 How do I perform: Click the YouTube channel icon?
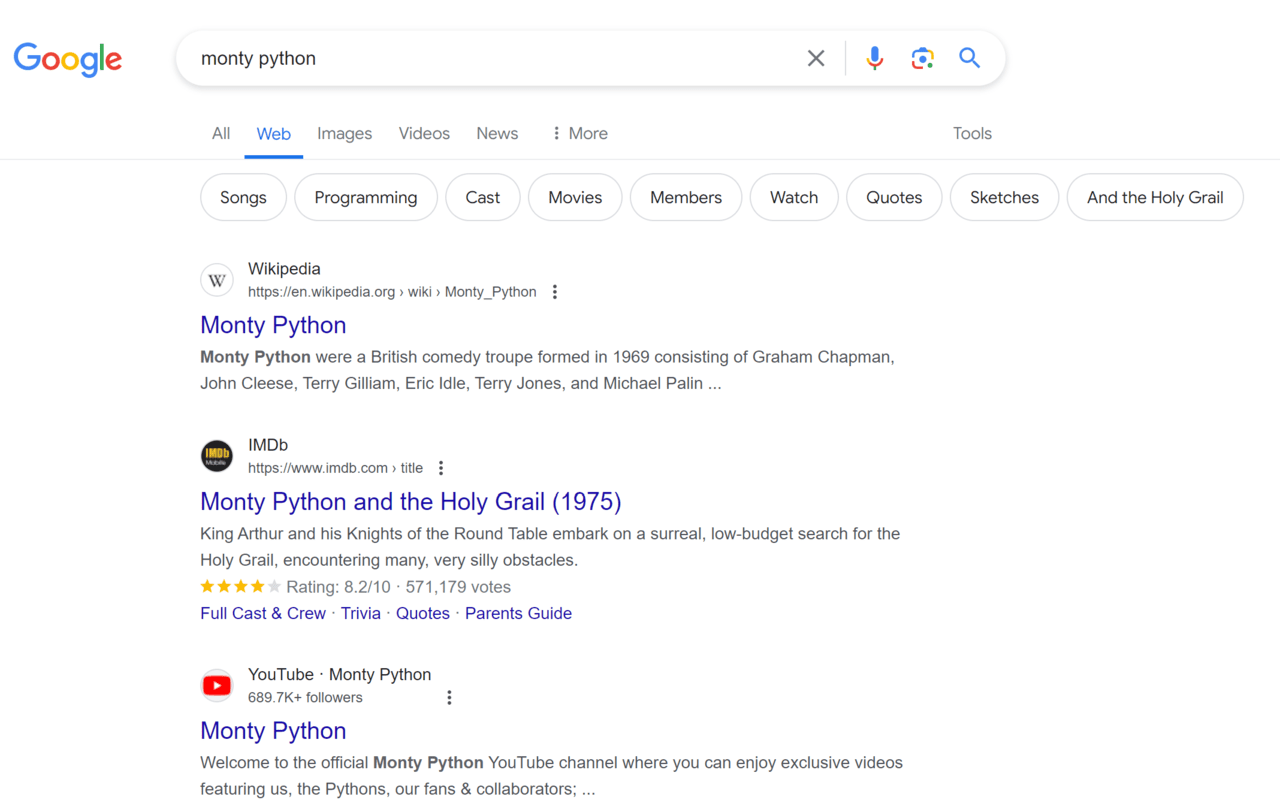[x=217, y=685]
